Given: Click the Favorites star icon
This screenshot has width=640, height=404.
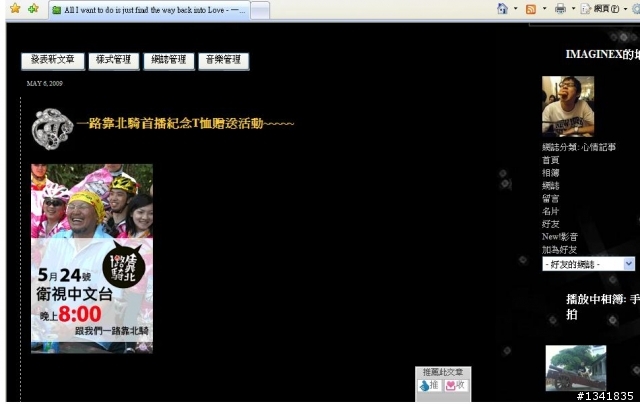Looking at the screenshot, I should [15, 8].
